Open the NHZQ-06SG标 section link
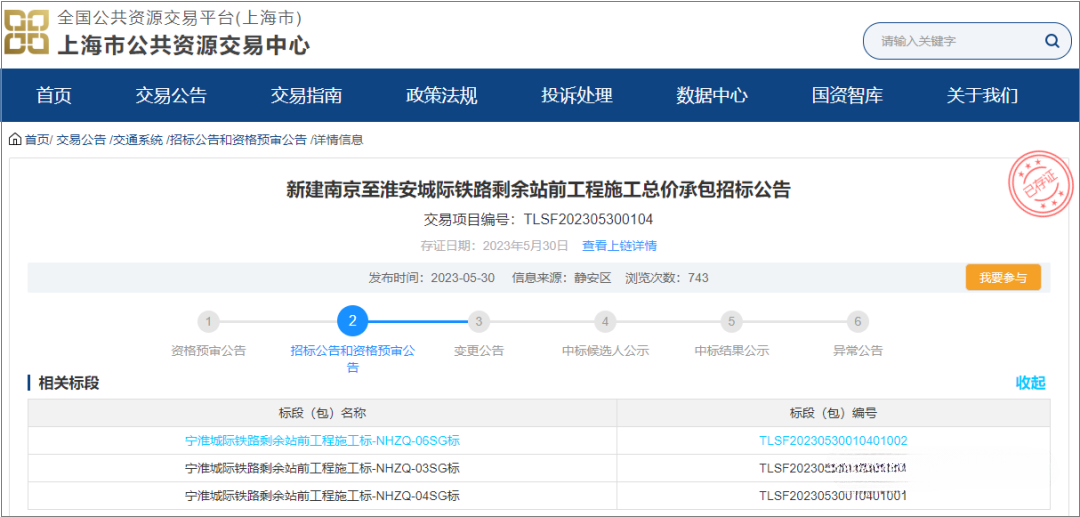Screen dimensions: 1080x517 322,441
